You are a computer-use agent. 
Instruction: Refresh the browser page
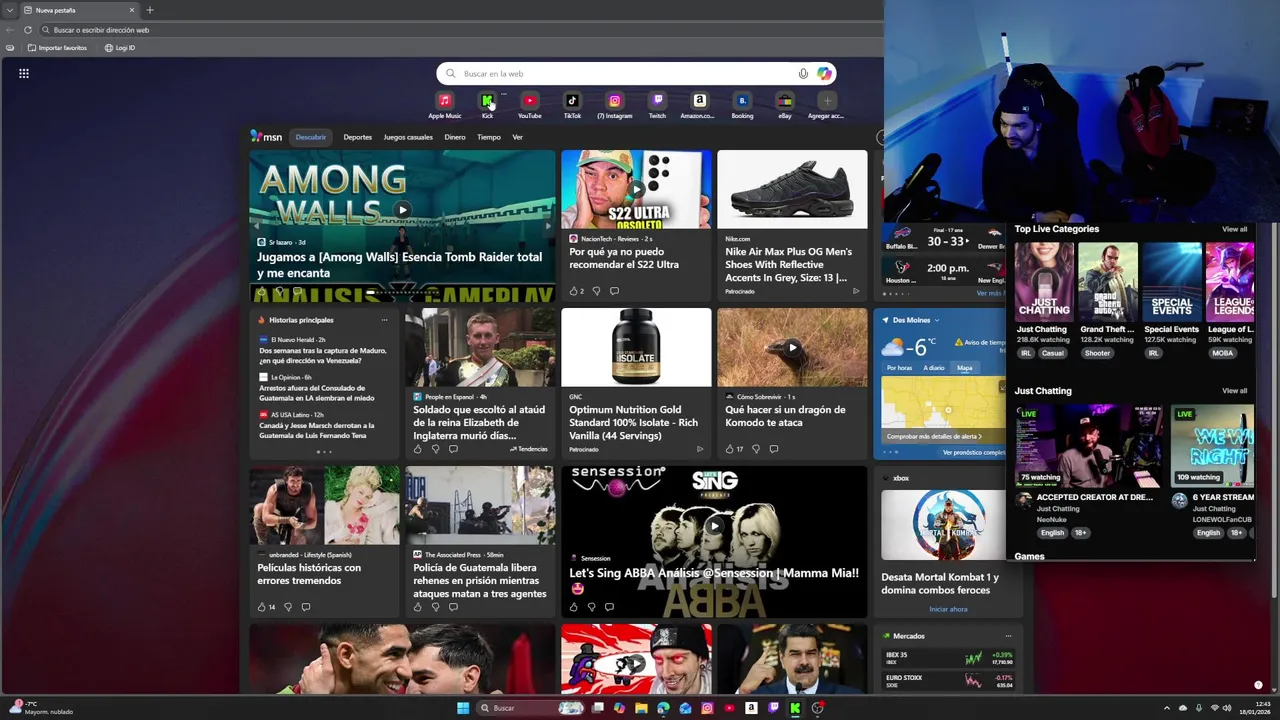28,30
